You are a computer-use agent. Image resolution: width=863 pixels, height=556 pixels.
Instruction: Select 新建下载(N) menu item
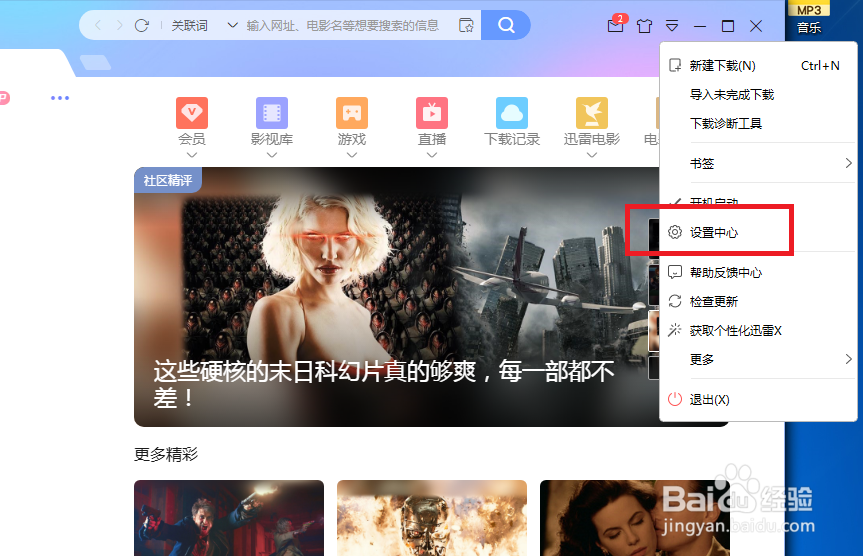[x=758, y=66]
